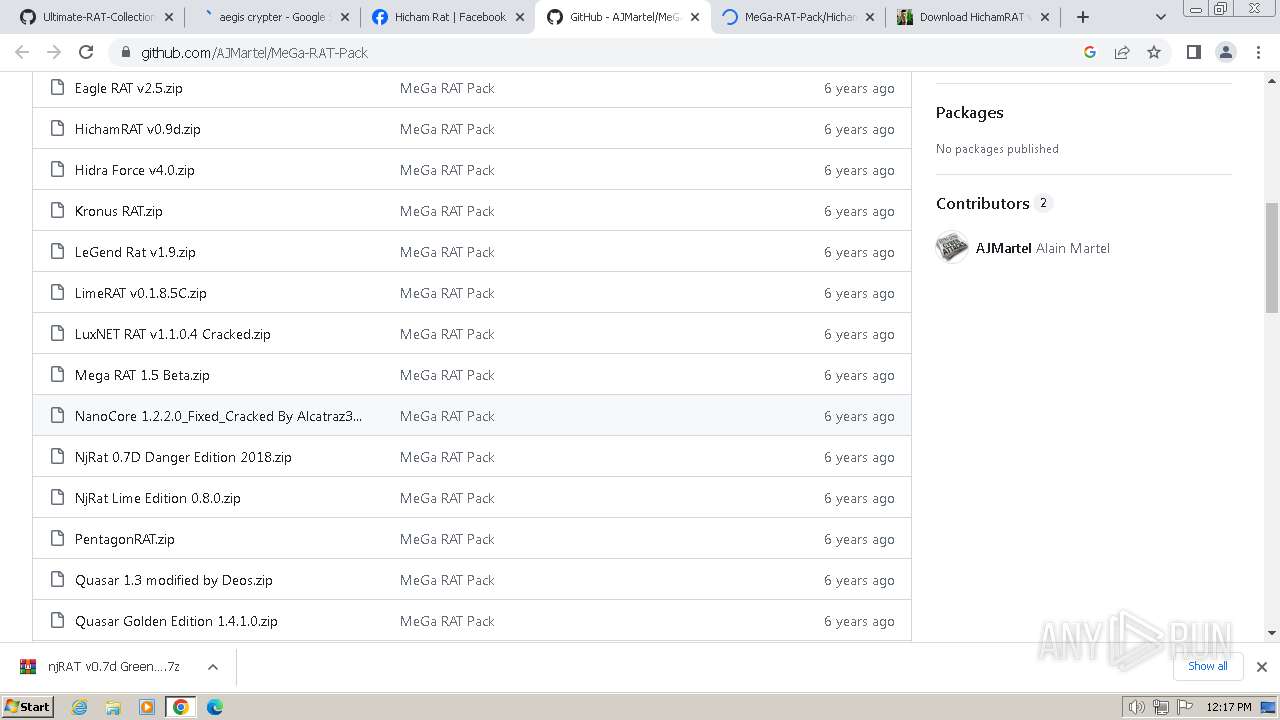Open Eagle RAT v2.5.zip file

[x=128, y=88]
